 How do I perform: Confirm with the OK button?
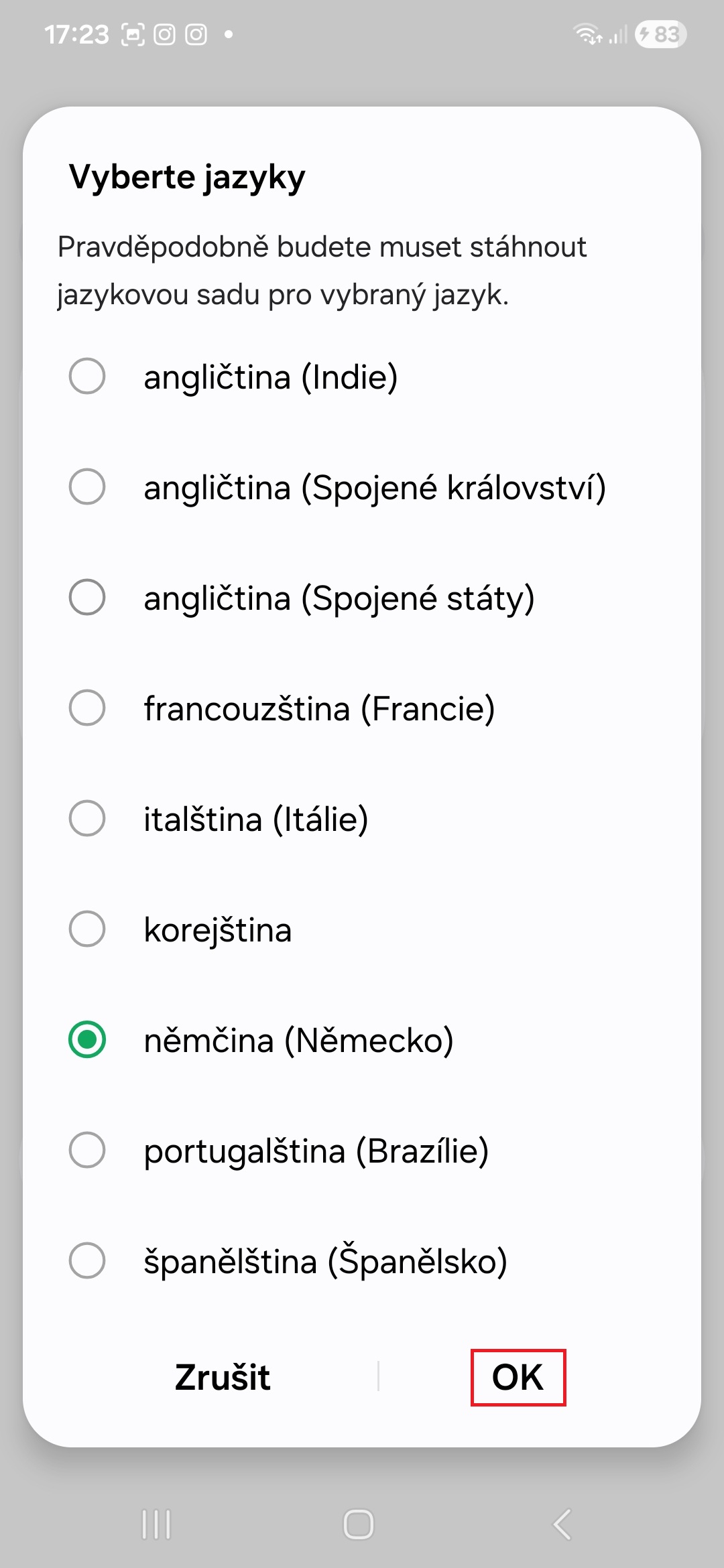518,1377
